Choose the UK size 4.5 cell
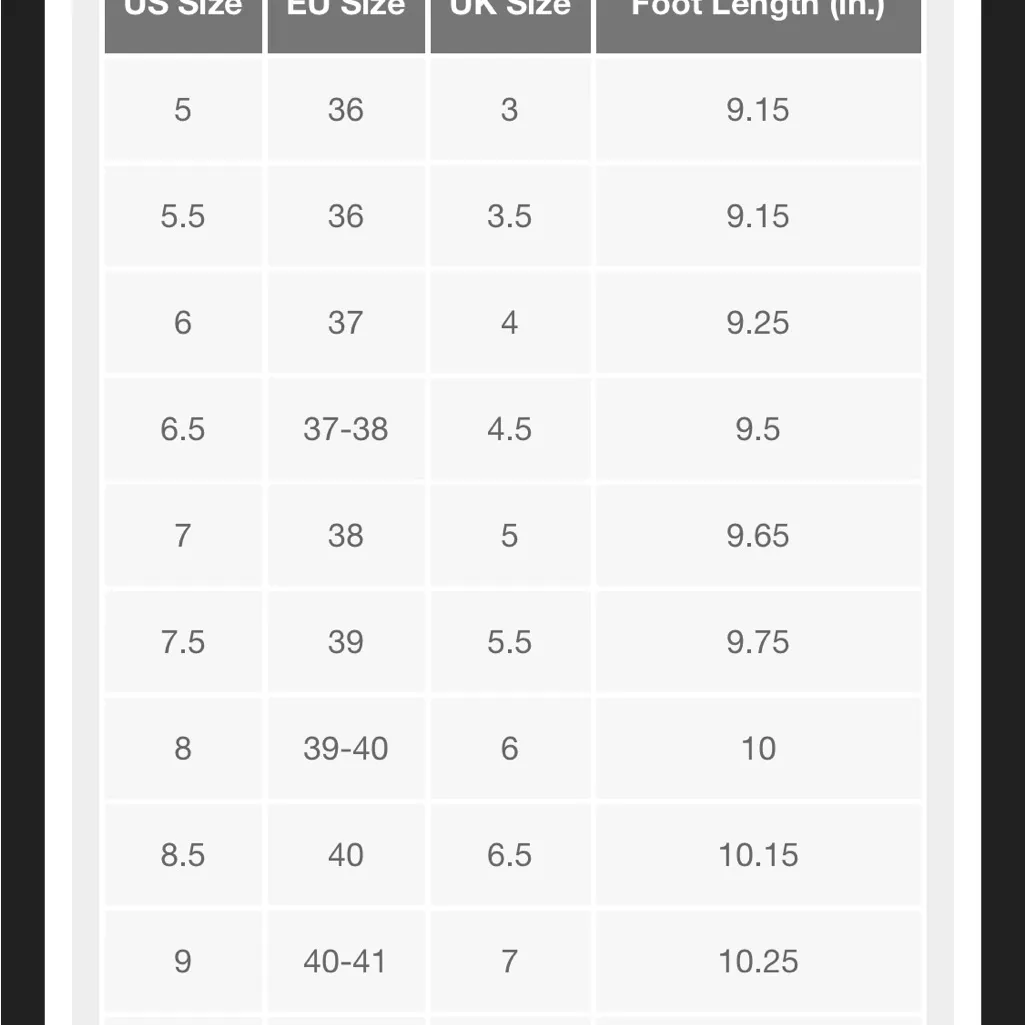The image size is (1025, 1025). coord(510,429)
